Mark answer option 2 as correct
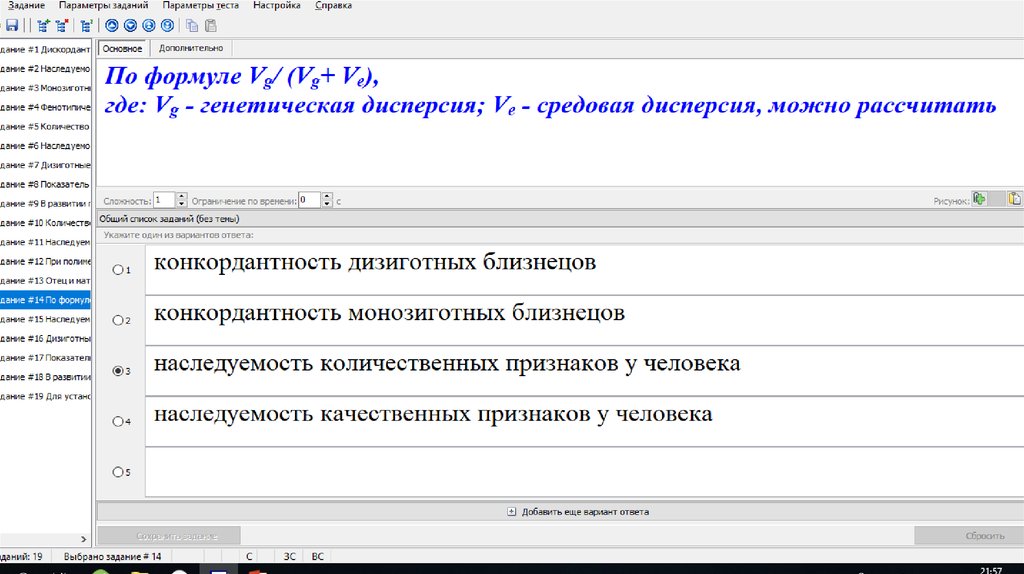This screenshot has width=1024, height=574. (118, 320)
